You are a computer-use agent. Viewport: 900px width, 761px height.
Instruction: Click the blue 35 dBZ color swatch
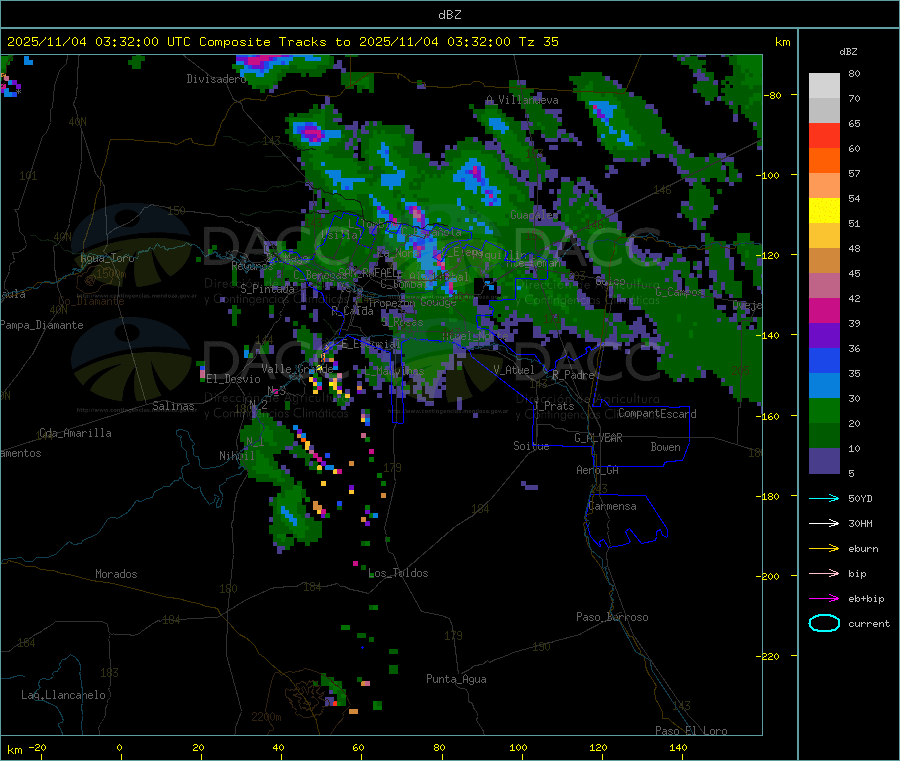(x=824, y=360)
